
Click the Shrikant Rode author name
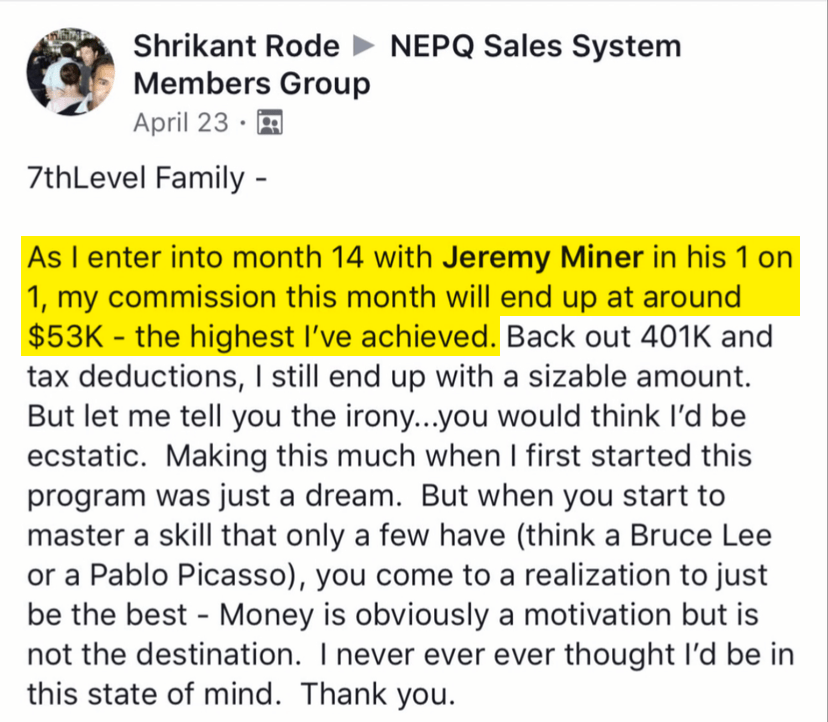coord(236,46)
